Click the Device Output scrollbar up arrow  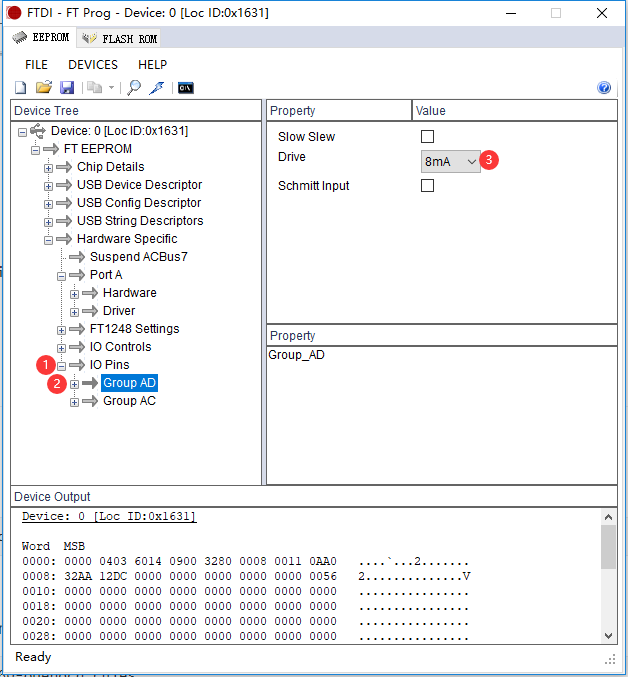click(x=608, y=517)
